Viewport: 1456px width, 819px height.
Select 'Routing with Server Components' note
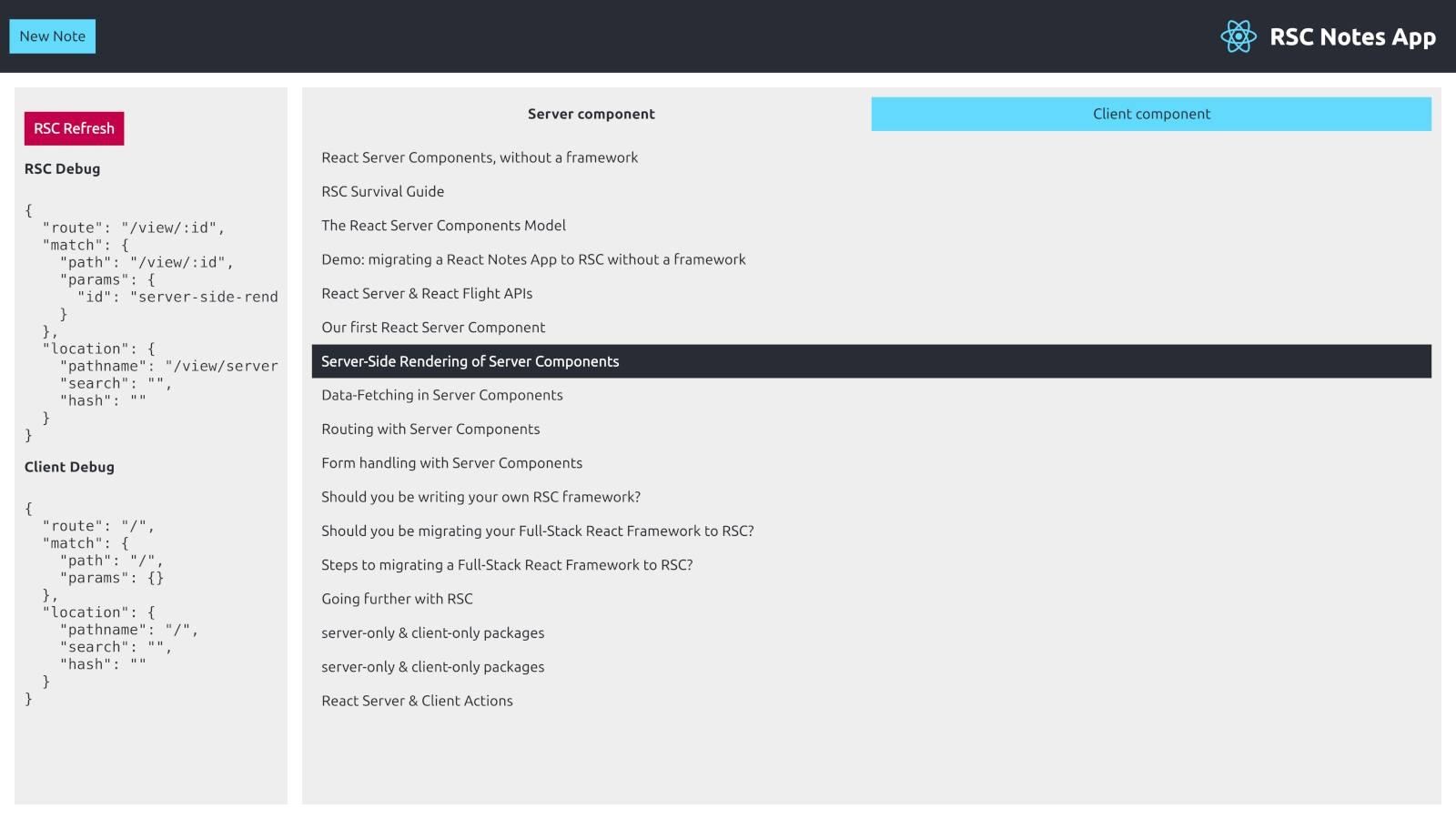click(x=430, y=429)
